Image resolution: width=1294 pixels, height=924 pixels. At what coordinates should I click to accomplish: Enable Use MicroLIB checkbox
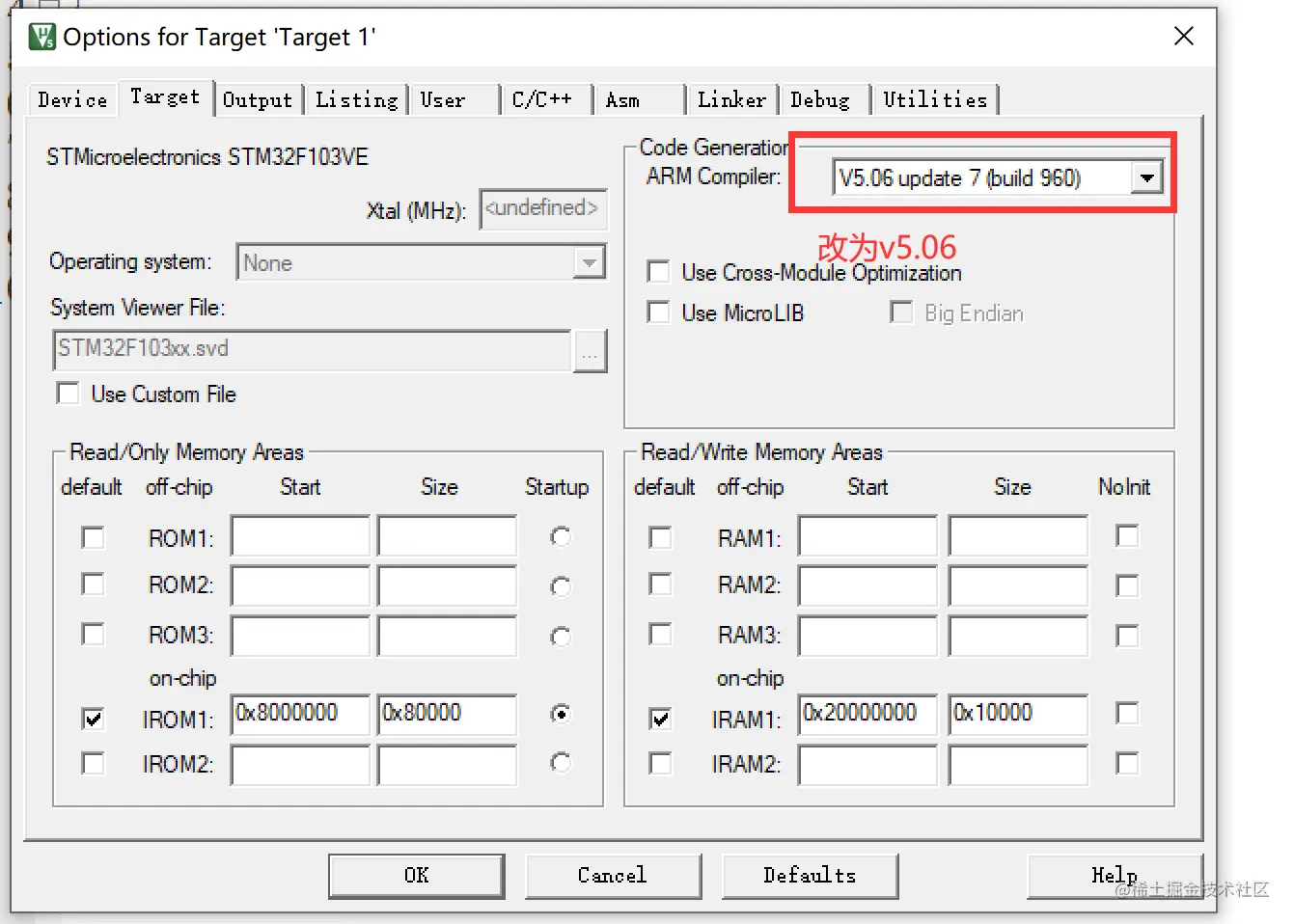(x=658, y=313)
